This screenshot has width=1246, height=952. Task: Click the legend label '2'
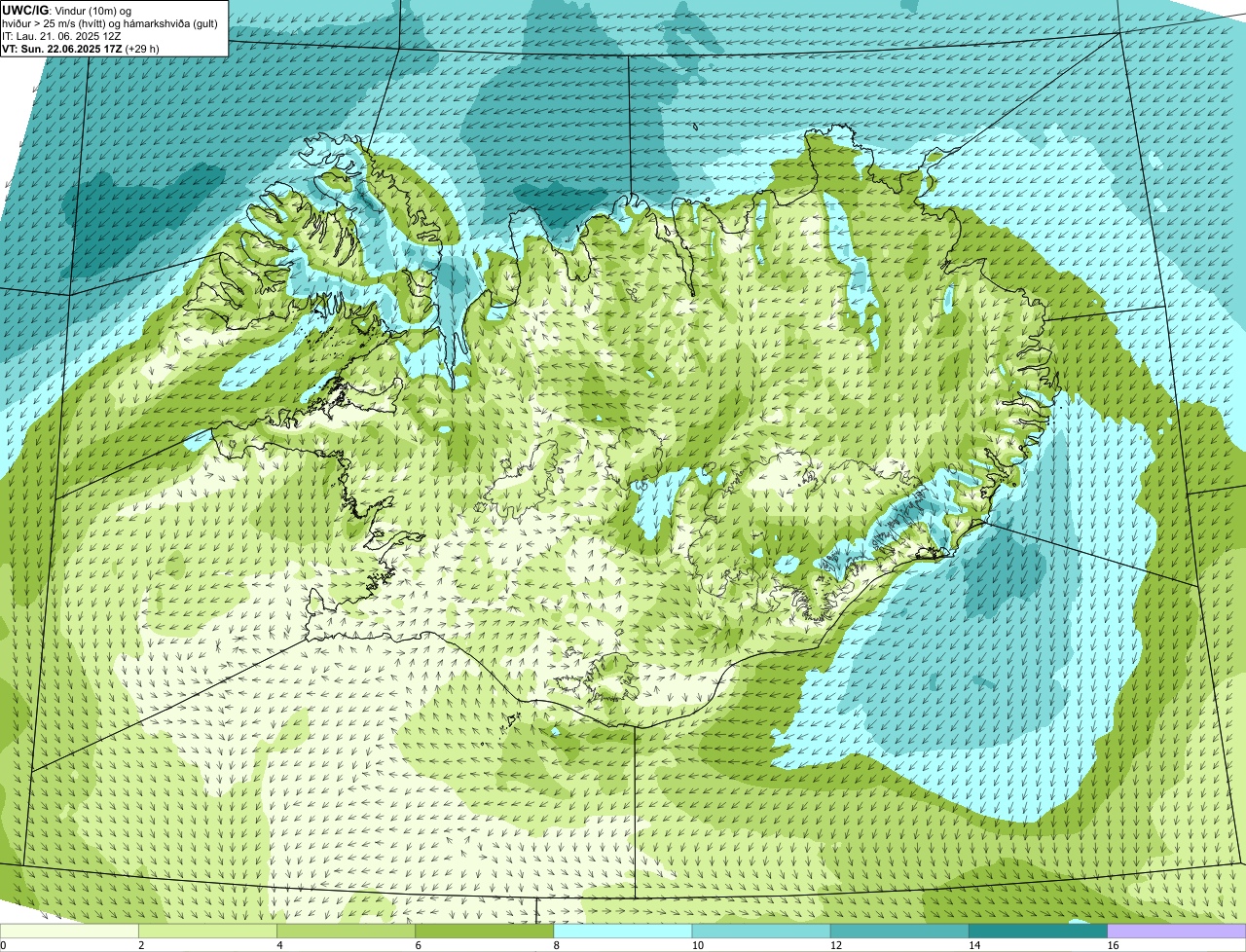[141, 945]
